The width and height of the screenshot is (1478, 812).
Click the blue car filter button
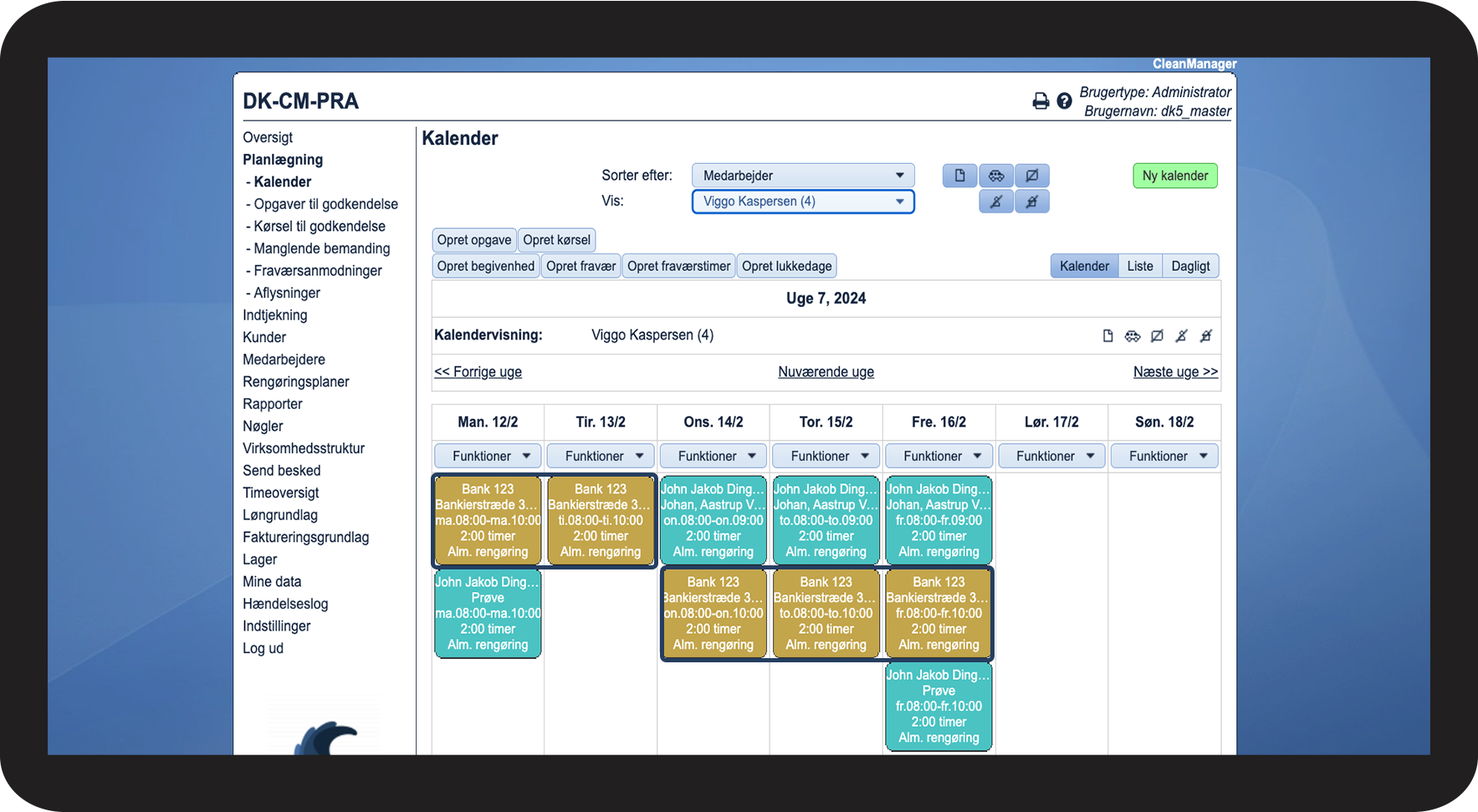point(996,176)
